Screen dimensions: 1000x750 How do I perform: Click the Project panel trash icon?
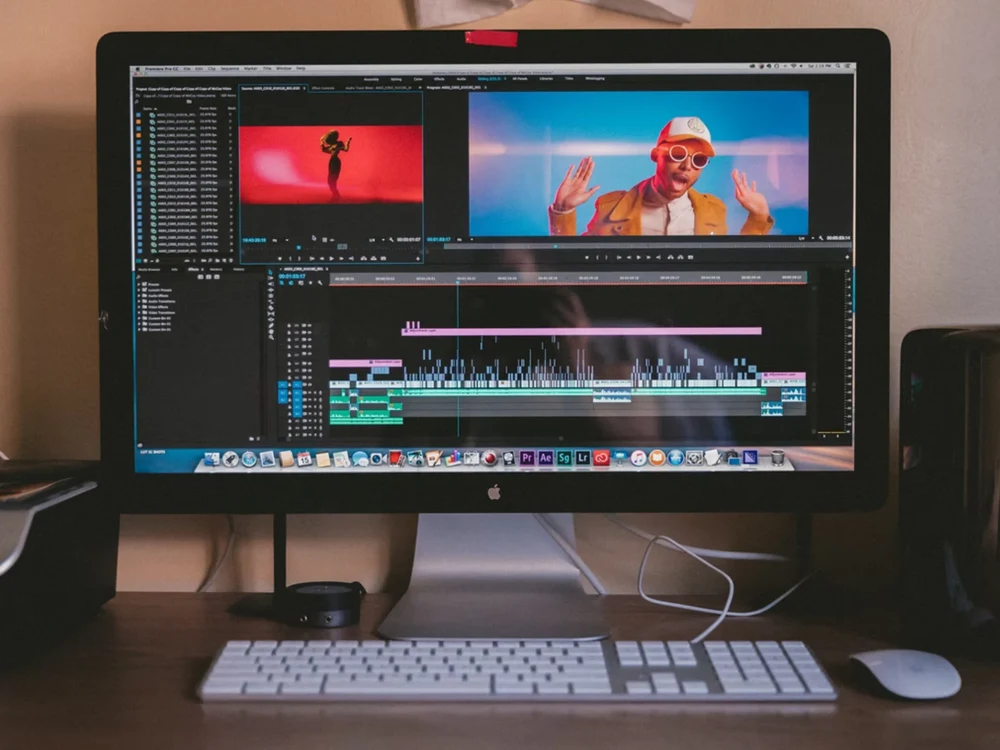231,261
